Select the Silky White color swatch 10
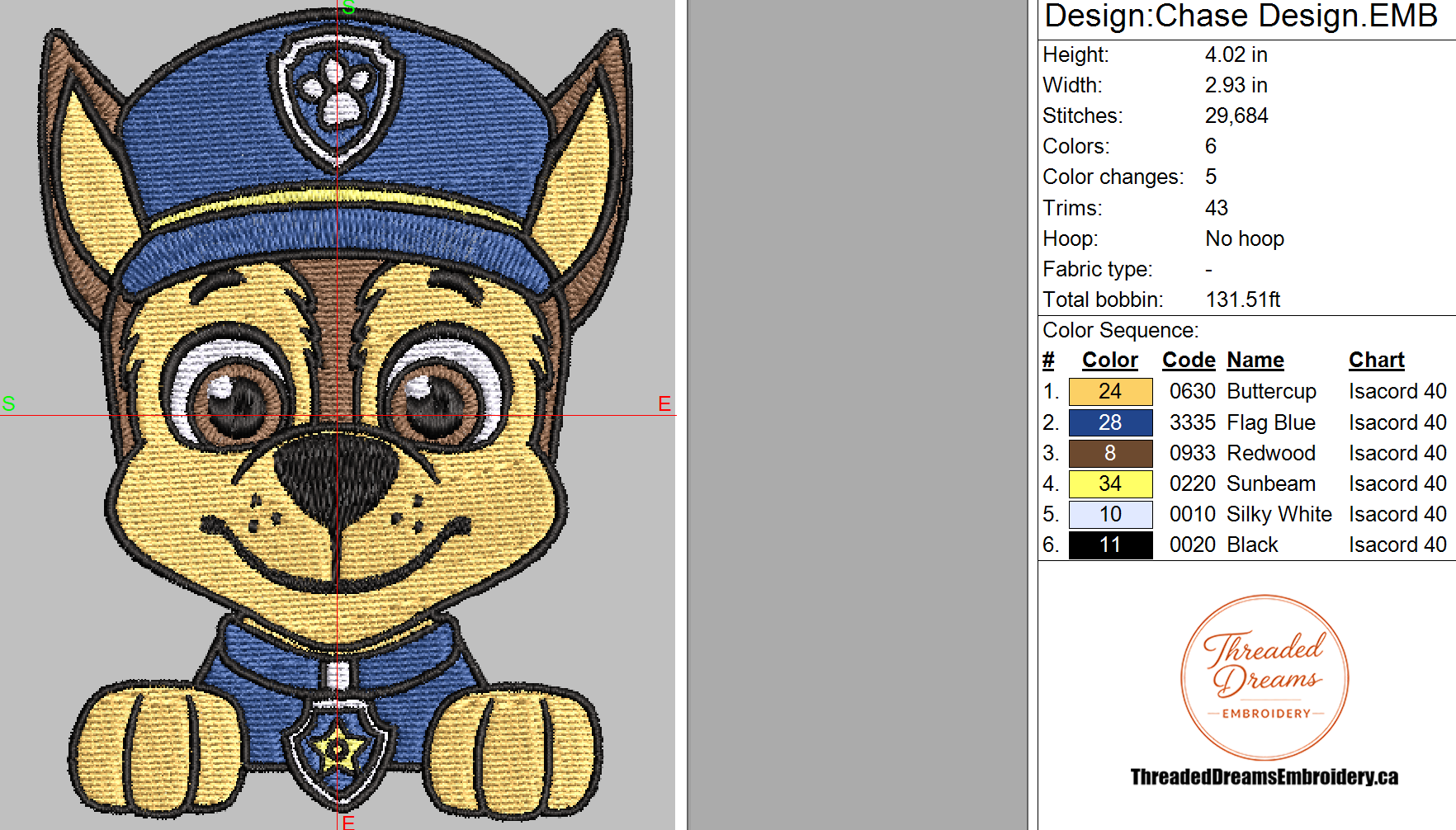This screenshot has width=1456, height=830. point(1110,514)
